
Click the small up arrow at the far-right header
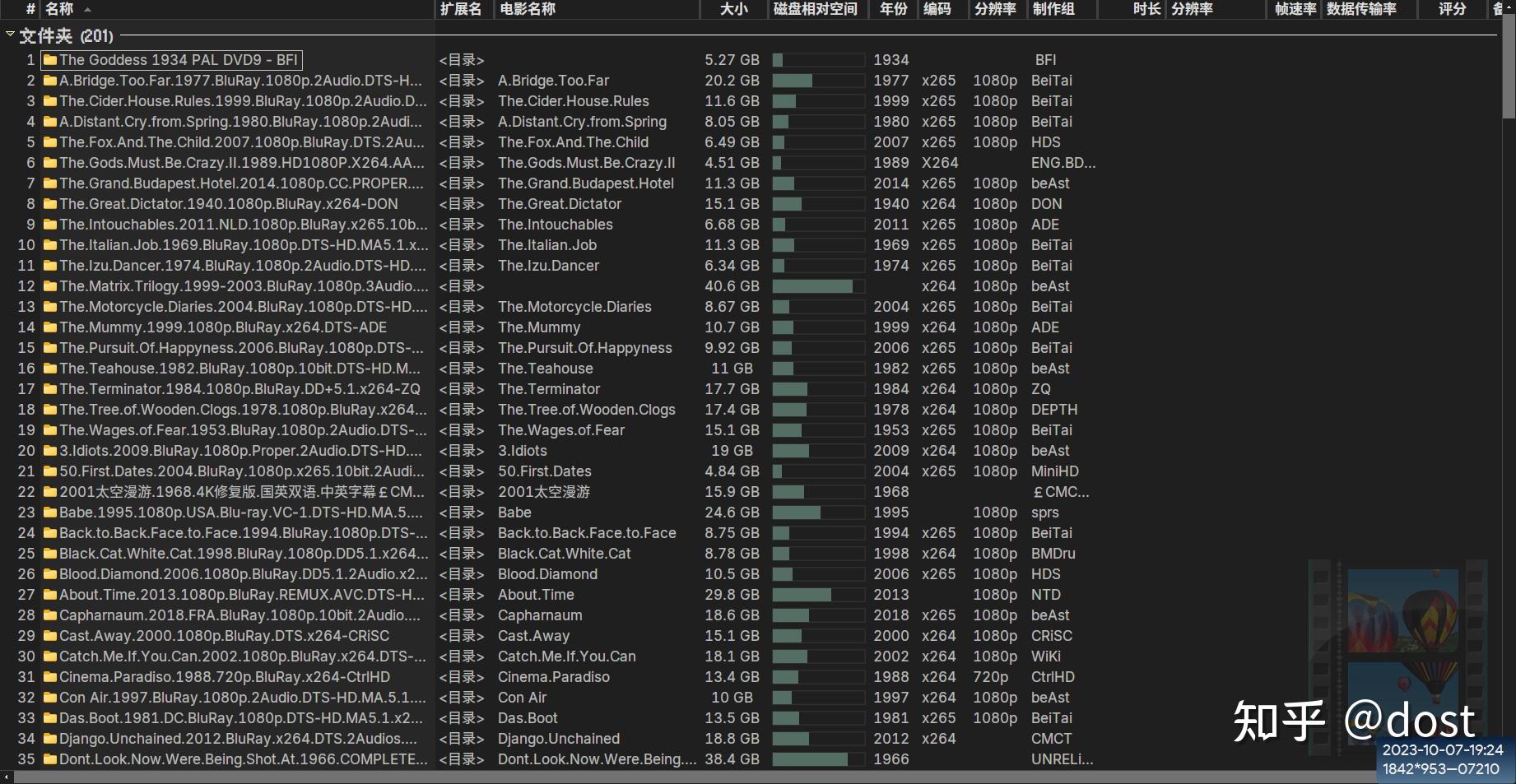1507,9
